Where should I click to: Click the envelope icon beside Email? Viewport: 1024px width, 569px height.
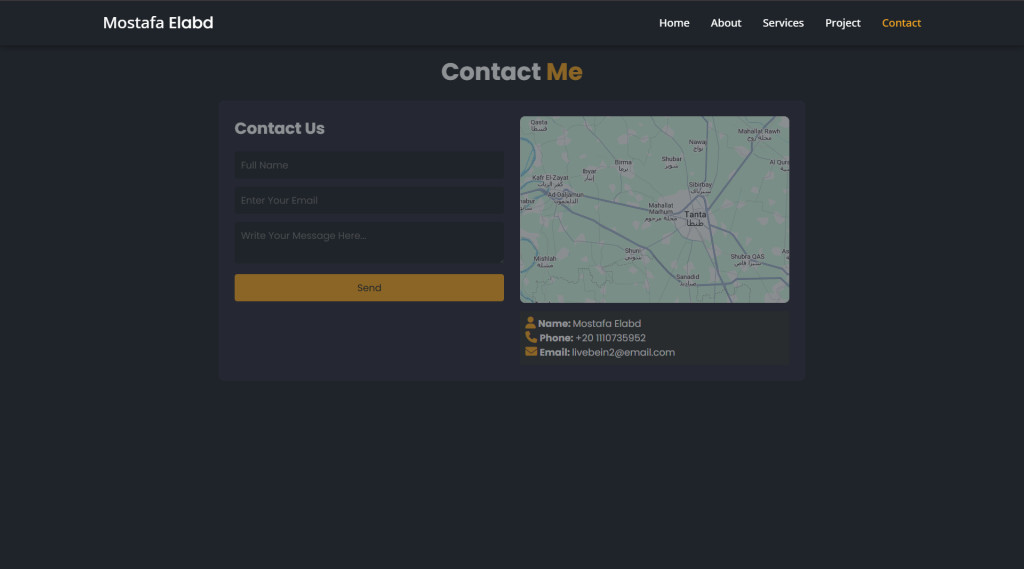click(x=531, y=351)
